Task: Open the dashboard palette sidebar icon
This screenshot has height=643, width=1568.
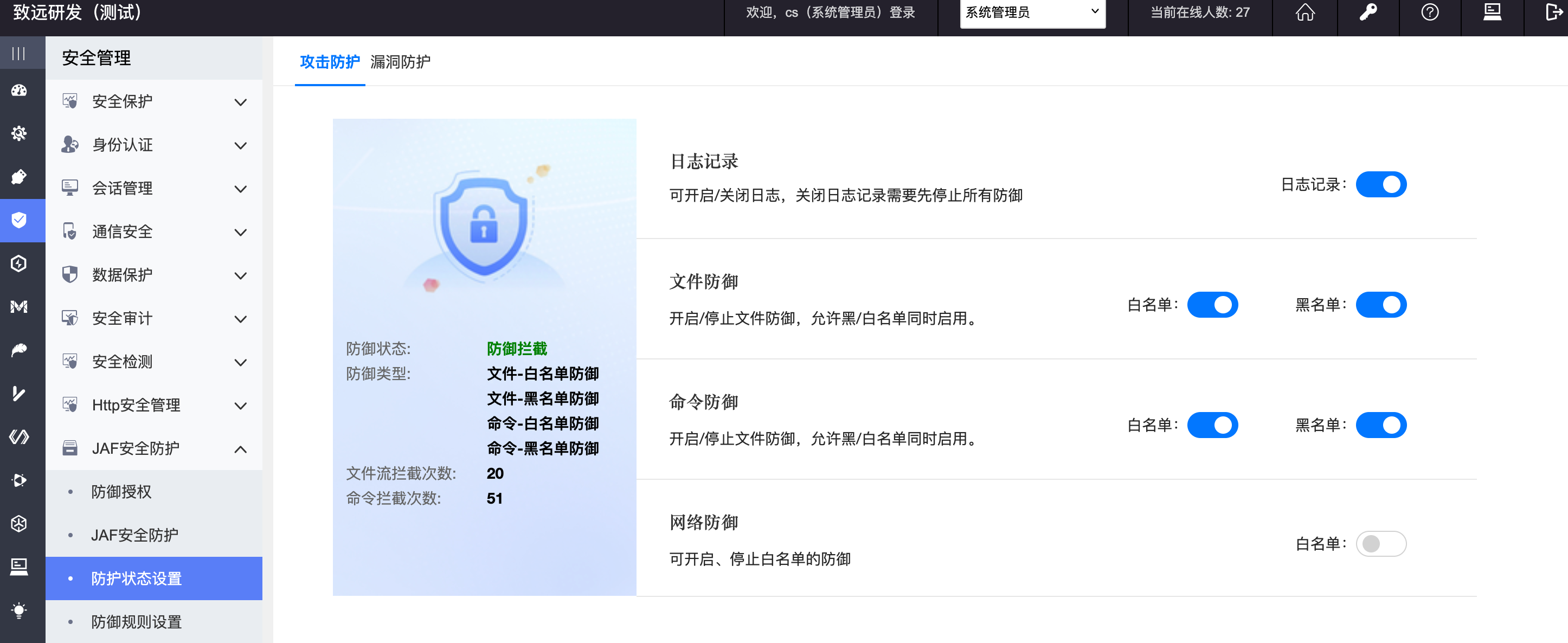Action: 19,91
